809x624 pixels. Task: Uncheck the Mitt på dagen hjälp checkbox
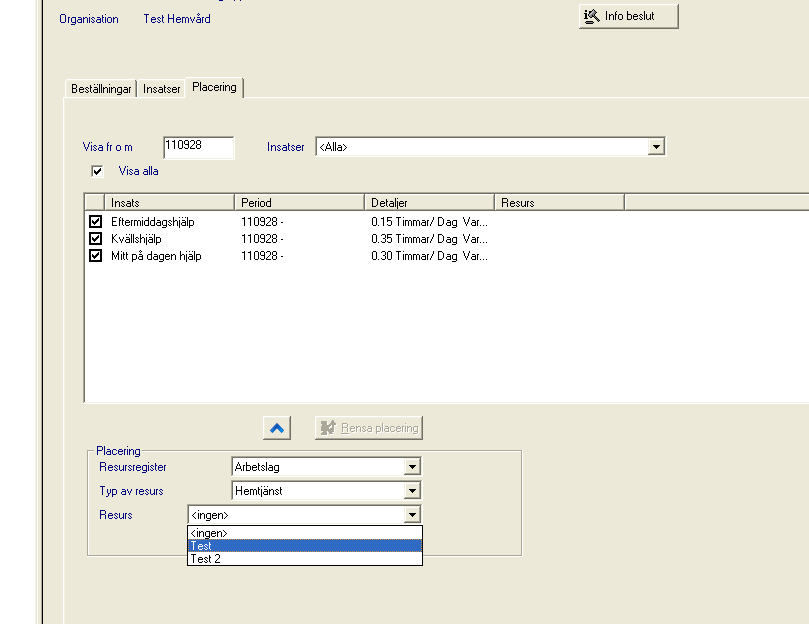95,256
